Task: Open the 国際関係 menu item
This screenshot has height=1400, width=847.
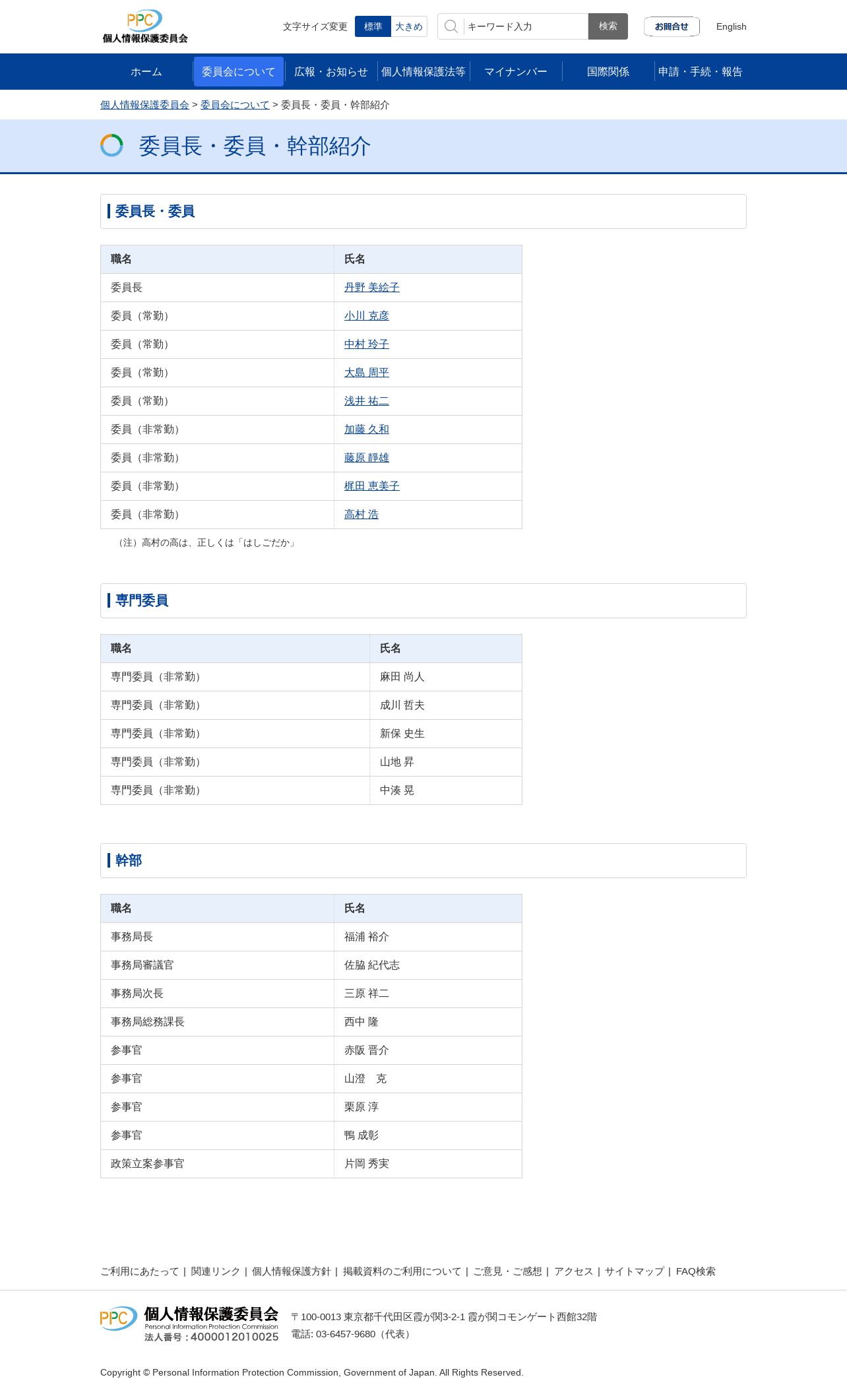Action: pyautogui.click(x=608, y=71)
